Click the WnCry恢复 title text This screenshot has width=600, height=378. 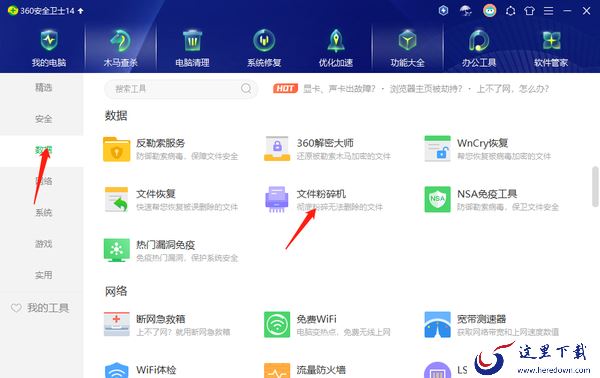483,143
